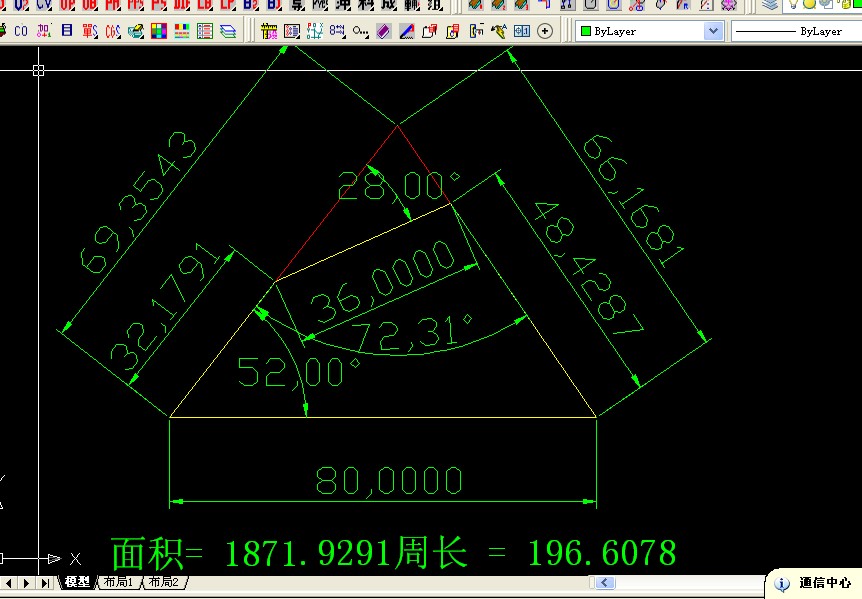Toggle the yellow sun freeze layer icon

point(809,4)
